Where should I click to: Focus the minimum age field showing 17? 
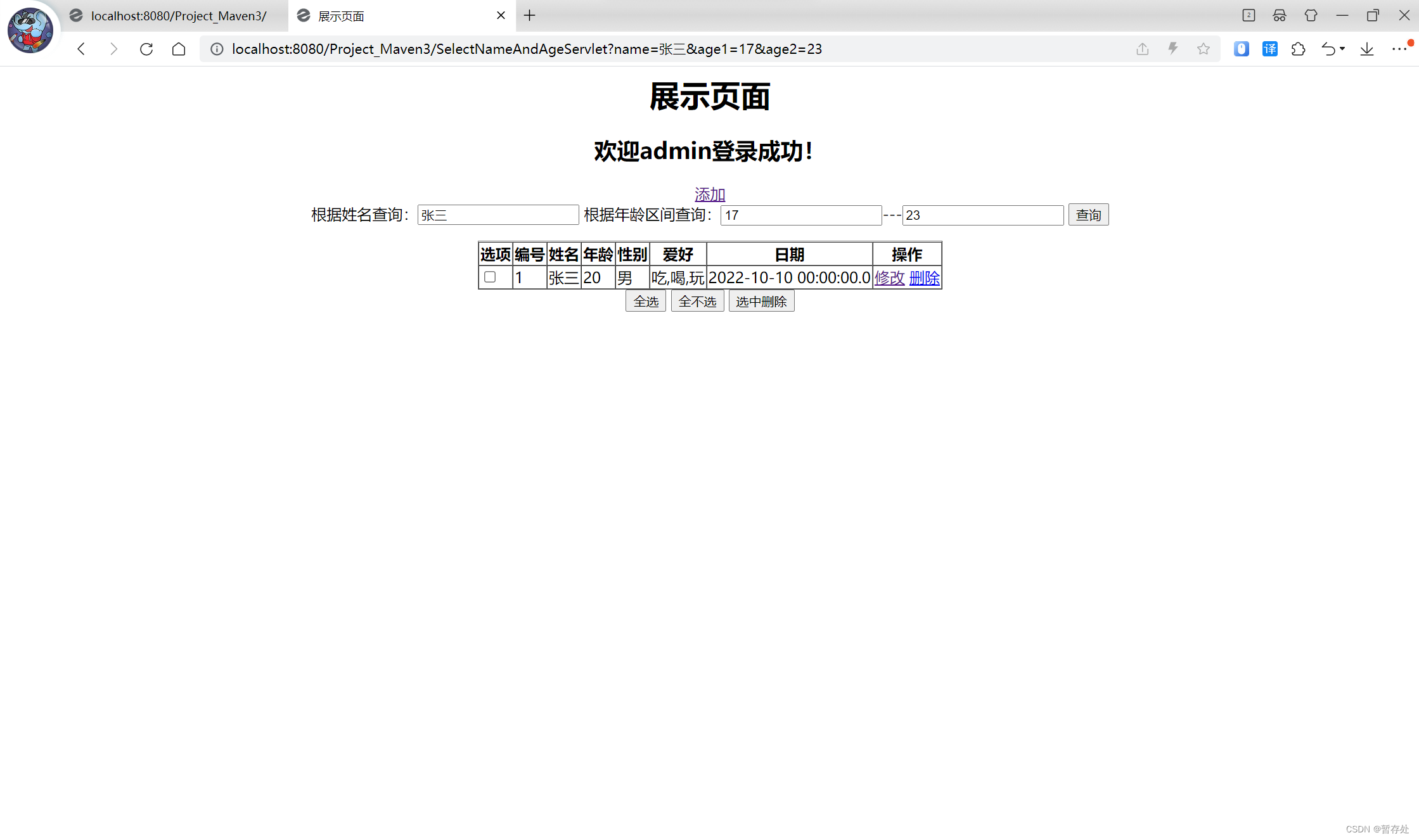(801, 215)
